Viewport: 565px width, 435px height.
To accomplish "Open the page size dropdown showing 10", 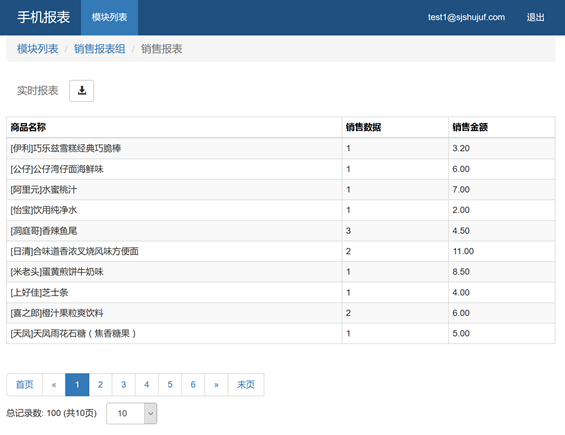I will point(132,413).
